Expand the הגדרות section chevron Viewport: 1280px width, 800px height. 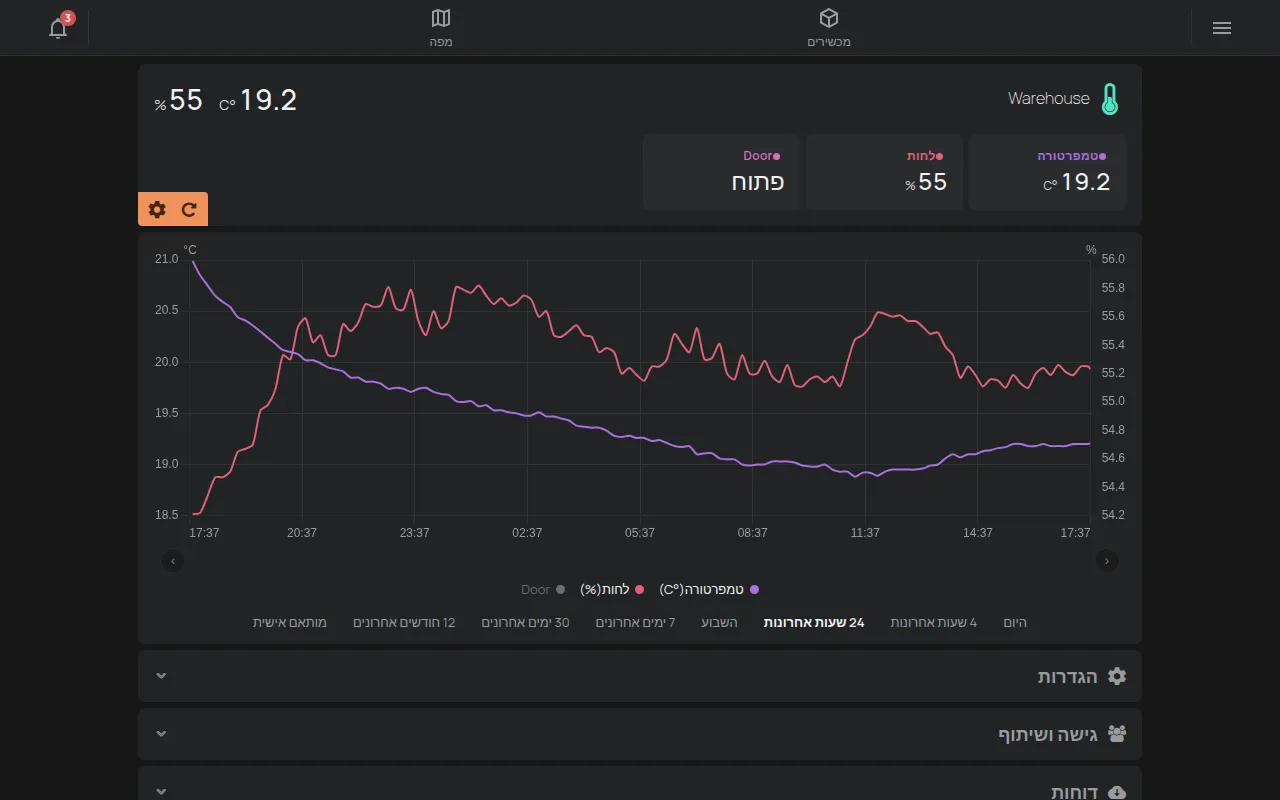click(161, 676)
